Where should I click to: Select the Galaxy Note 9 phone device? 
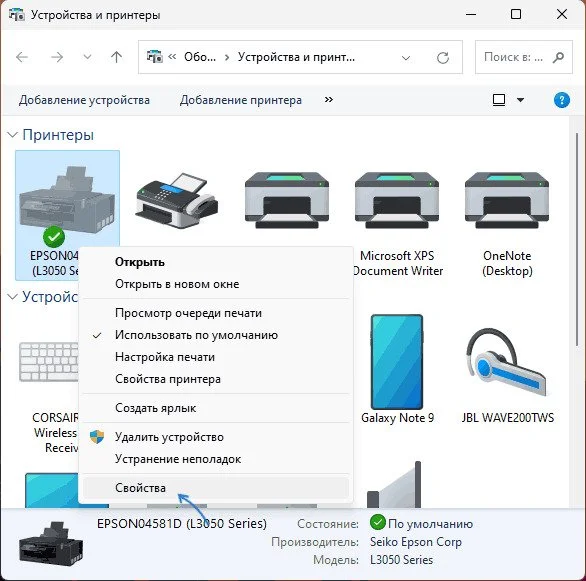pos(397,362)
